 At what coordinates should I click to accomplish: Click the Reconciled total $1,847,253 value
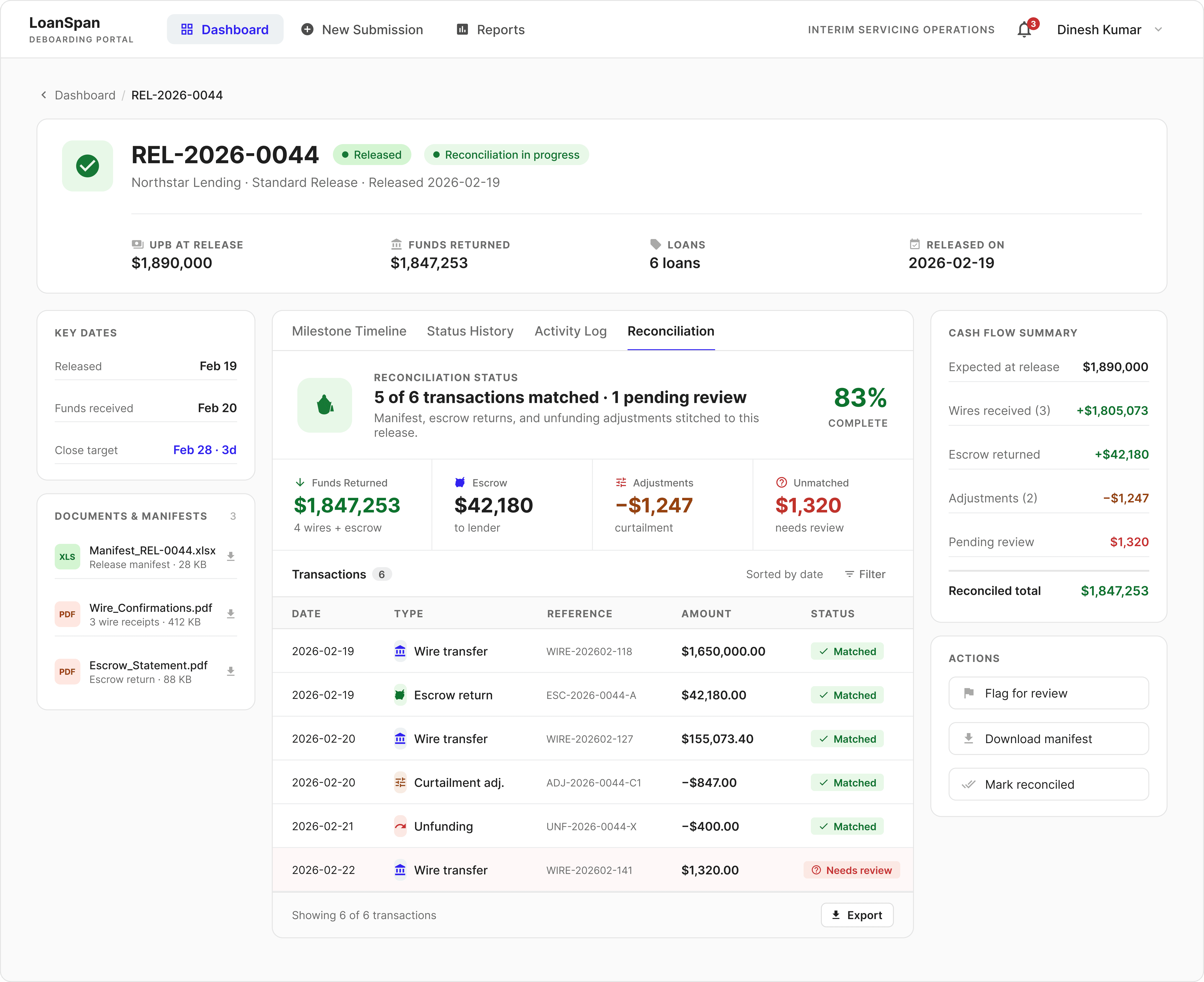coord(1115,591)
